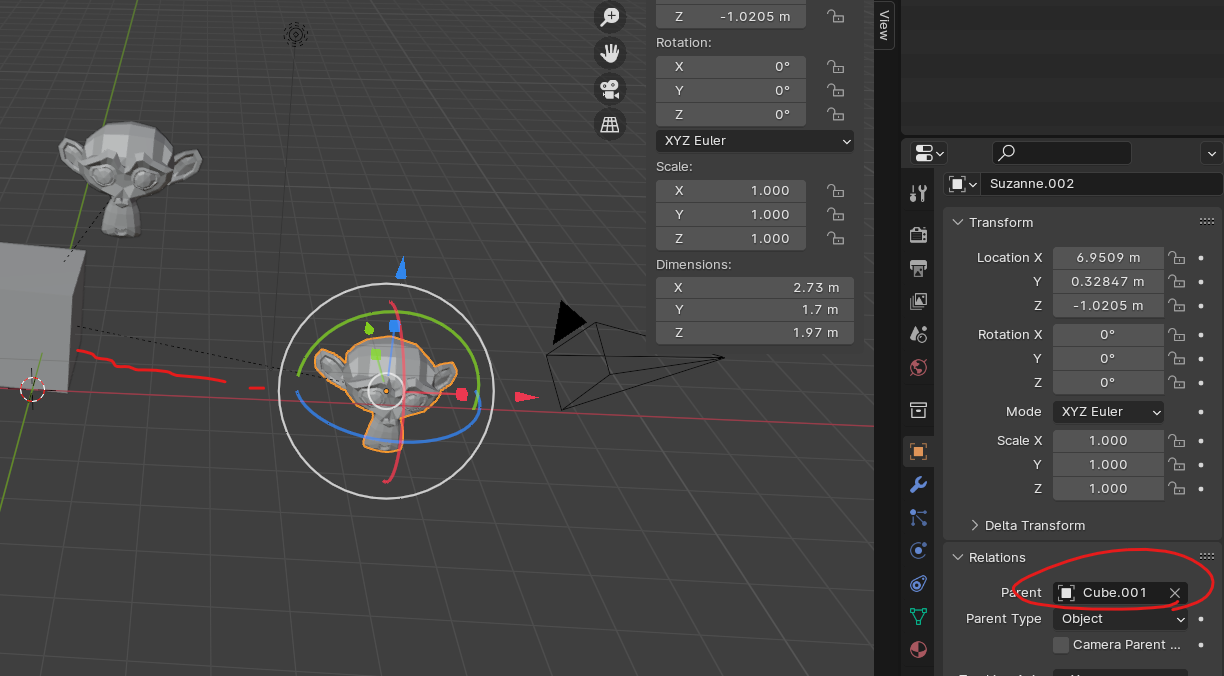Select the View sidebar tab

point(884,25)
